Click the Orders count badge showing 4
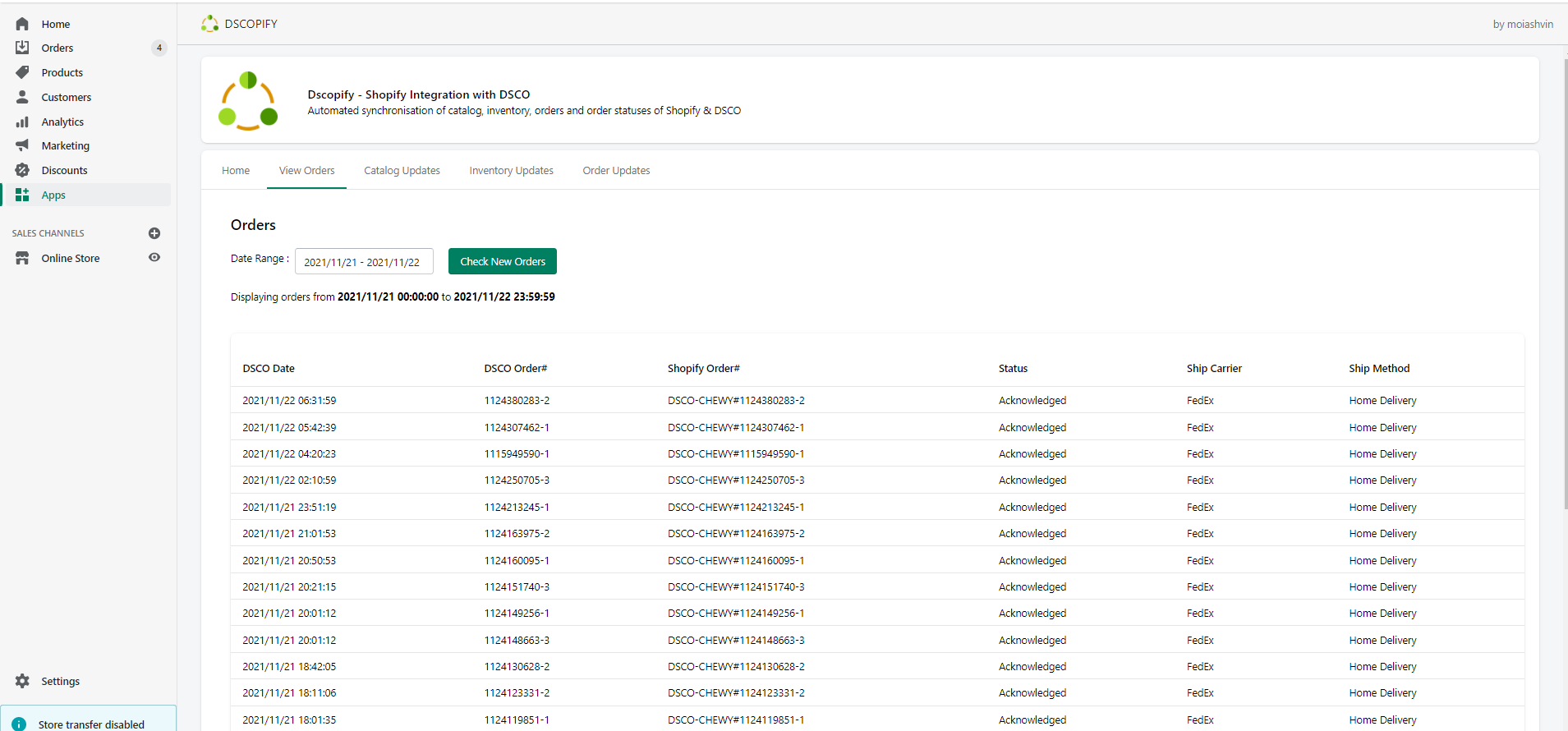The height and width of the screenshot is (731, 1568). [159, 48]
